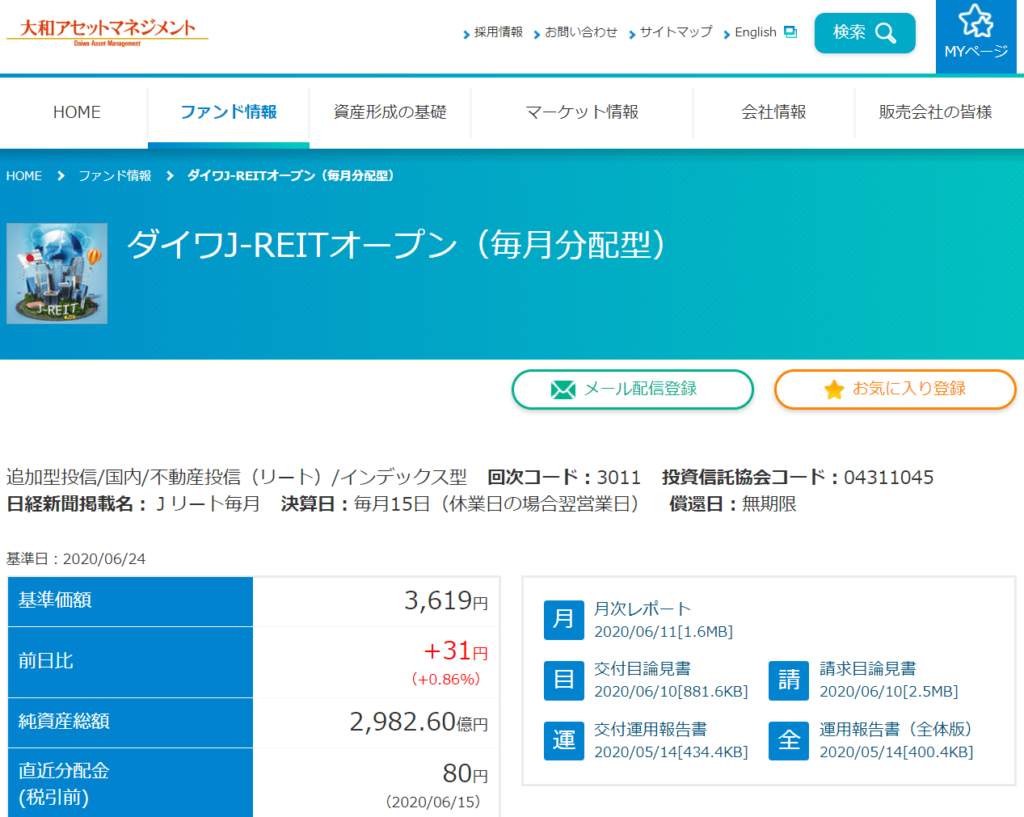Open the 検索 search button
1024x817 pixels.
pyautogui.click(x=865, y=33)
